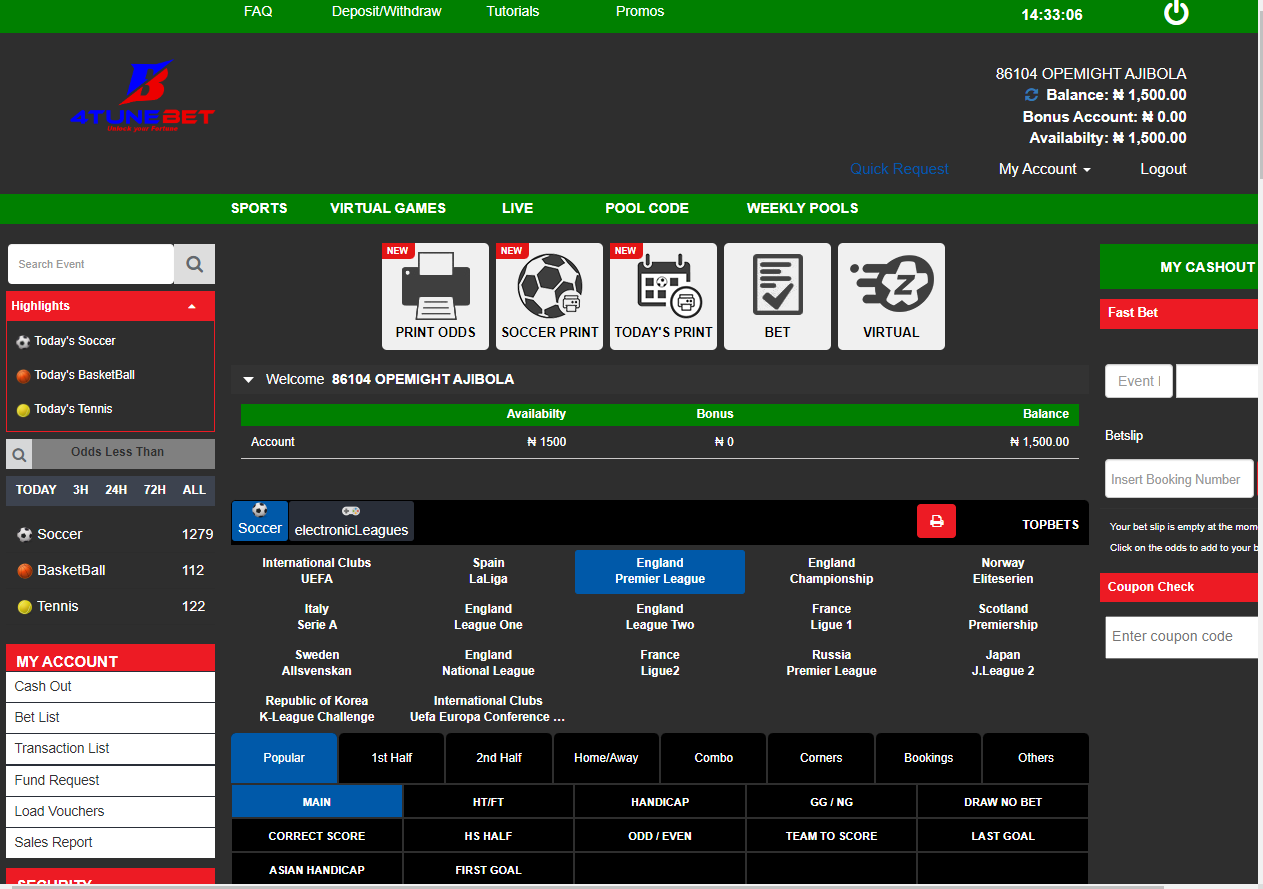Open the Print Odds printer tile
The height and width of the screenshot is (889, 1263).
435,296
